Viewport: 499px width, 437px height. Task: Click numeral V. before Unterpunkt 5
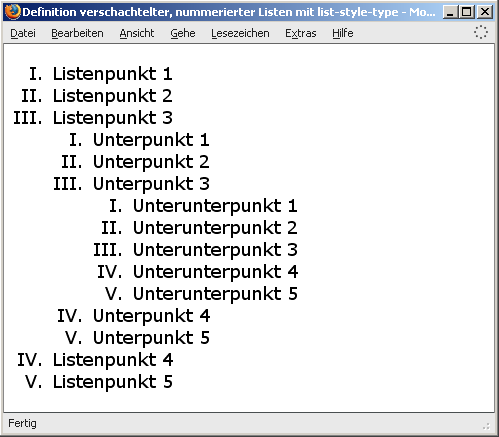[x=74, y=338]
